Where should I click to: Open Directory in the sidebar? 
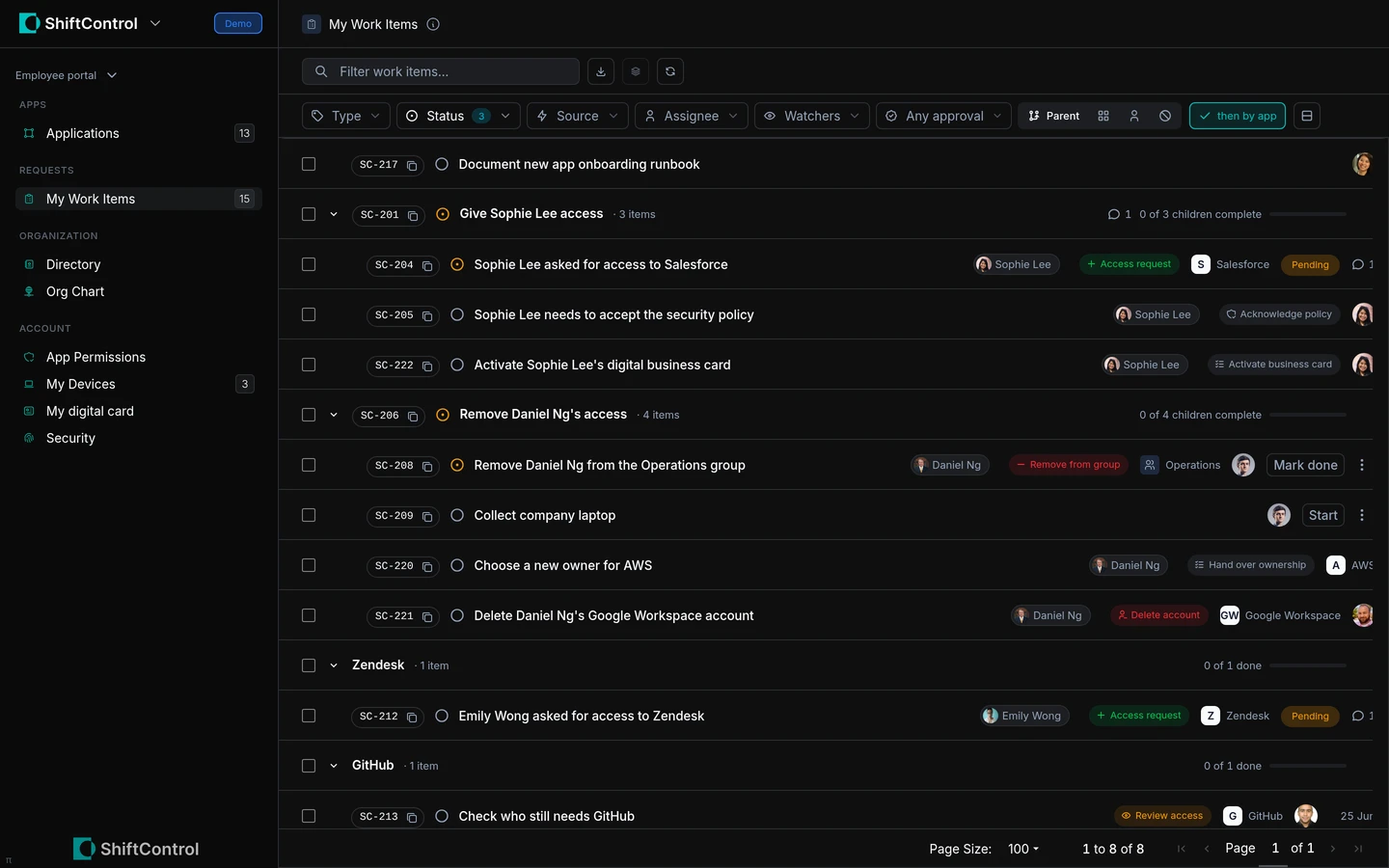pyautogui.click(x=139, y=264)
